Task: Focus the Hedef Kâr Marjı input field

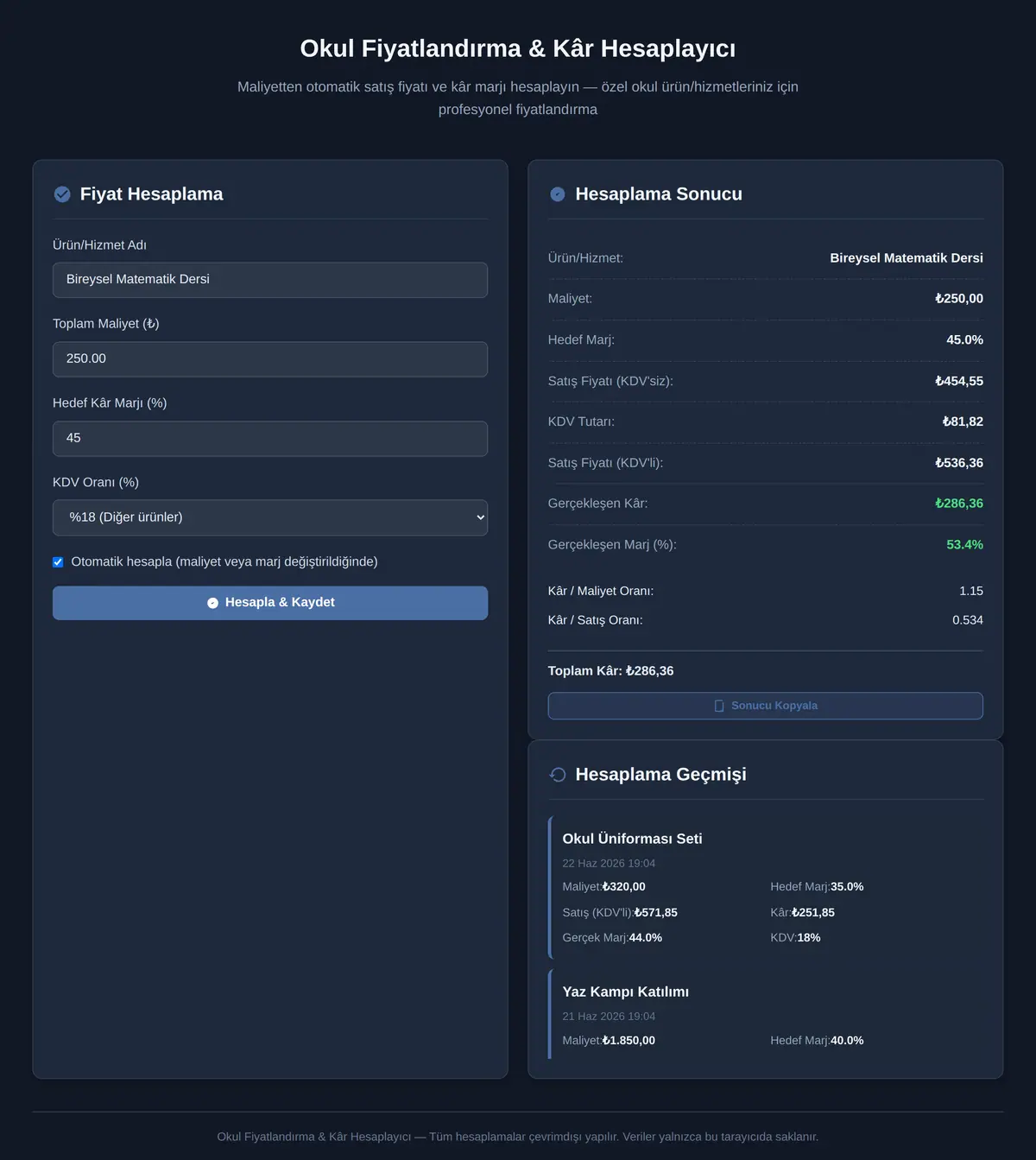Action: pyautogui.click(x=270, y=439)
